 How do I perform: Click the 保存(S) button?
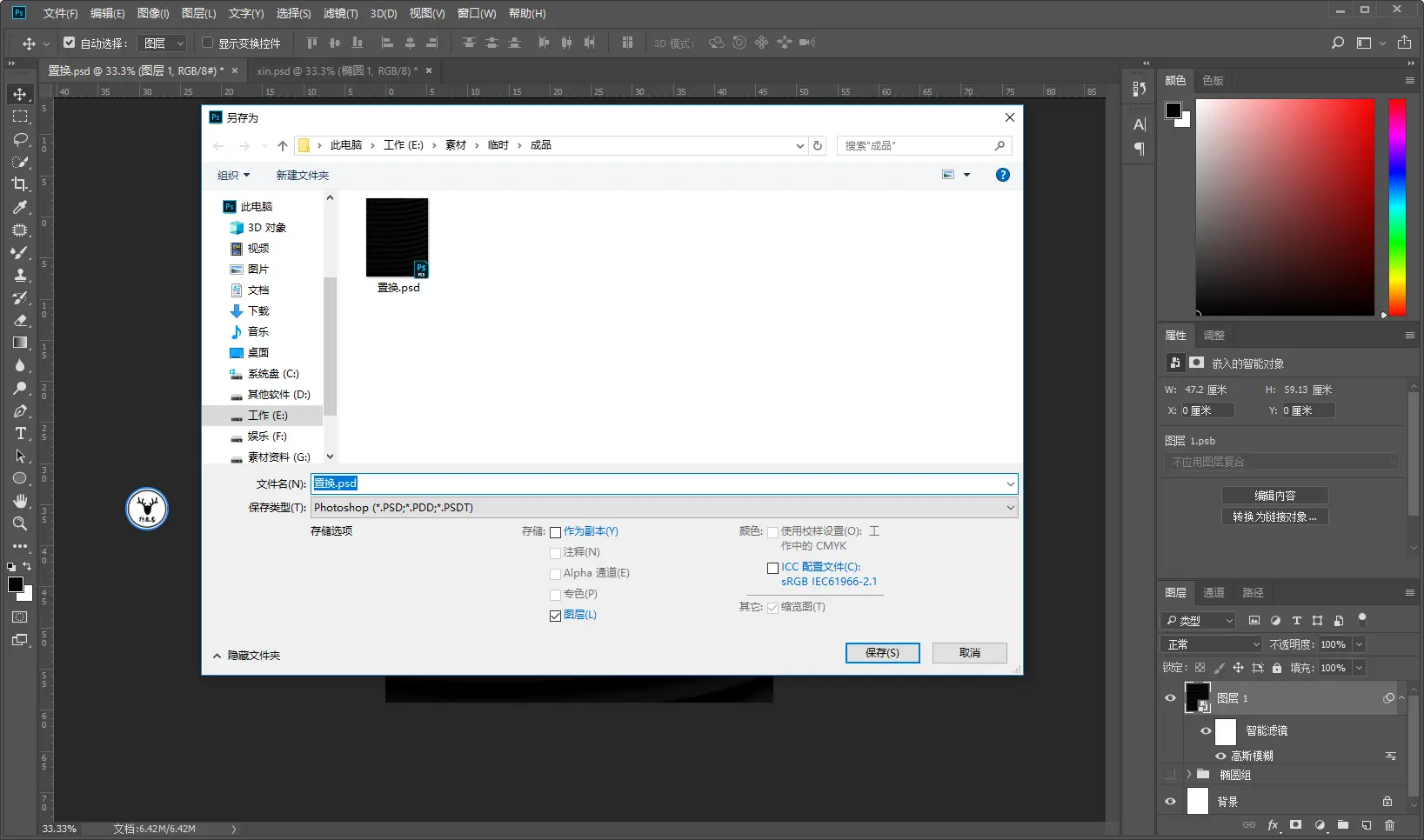point(882,653)
